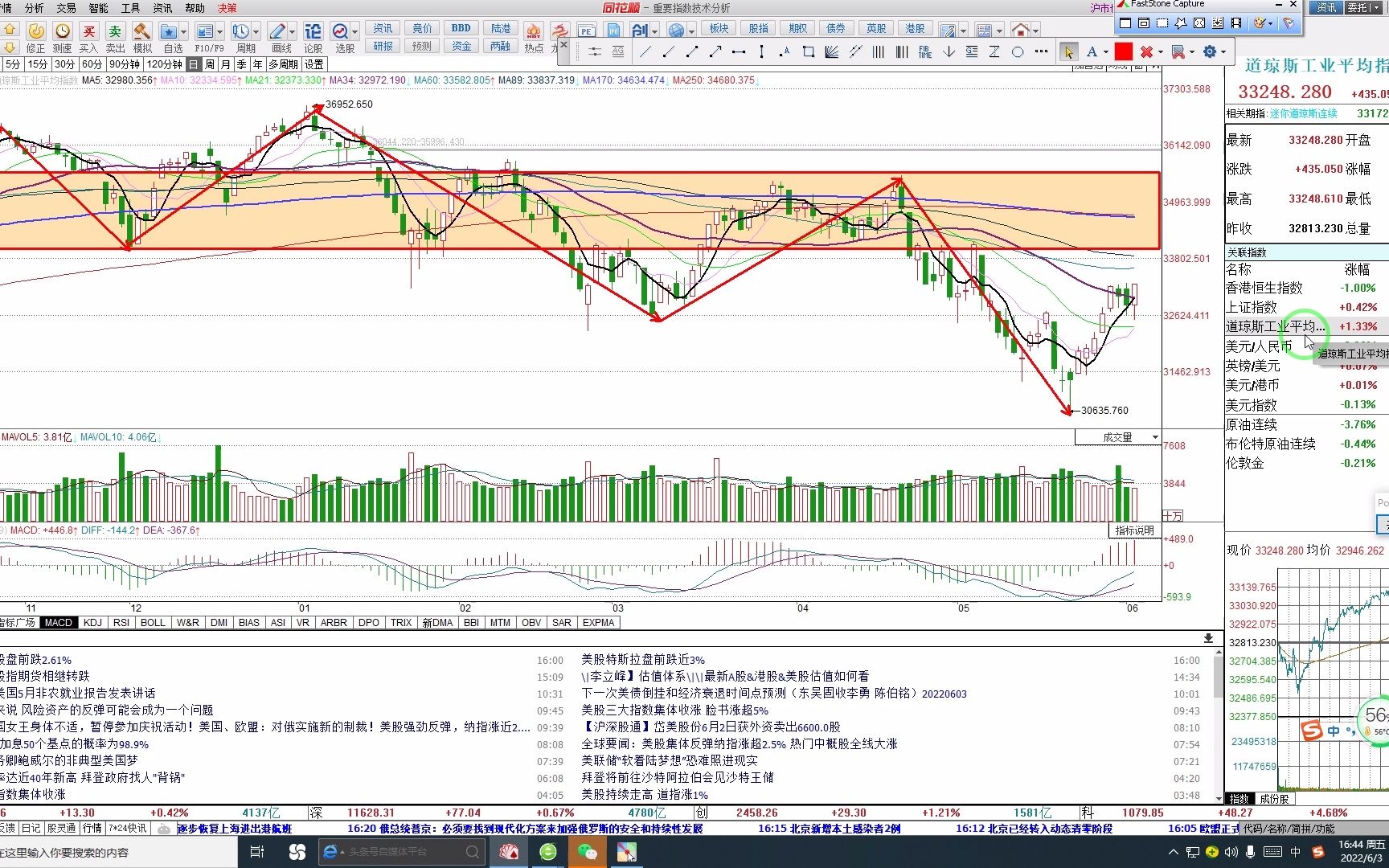Viewport: 1389px width, 868px height.
Task: Expand the 自选 watchlist dropdown arrow
Action: coord(184,32)
